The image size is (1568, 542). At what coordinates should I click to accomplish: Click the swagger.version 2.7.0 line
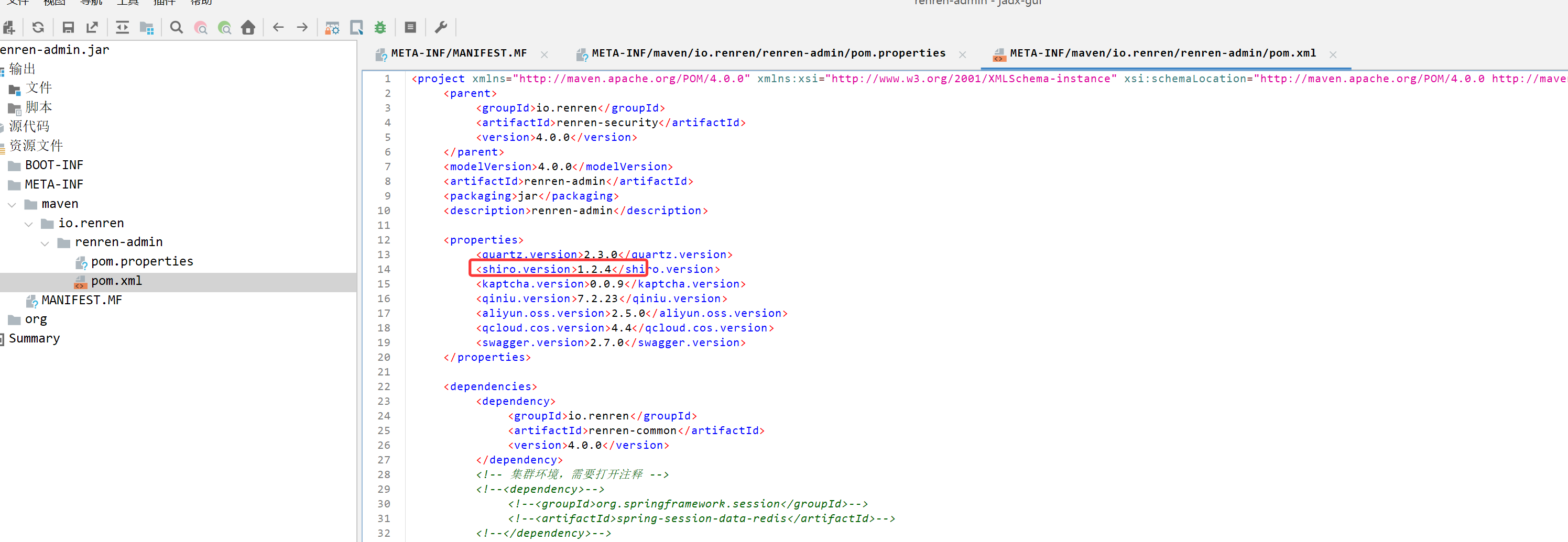pos(611,342)
